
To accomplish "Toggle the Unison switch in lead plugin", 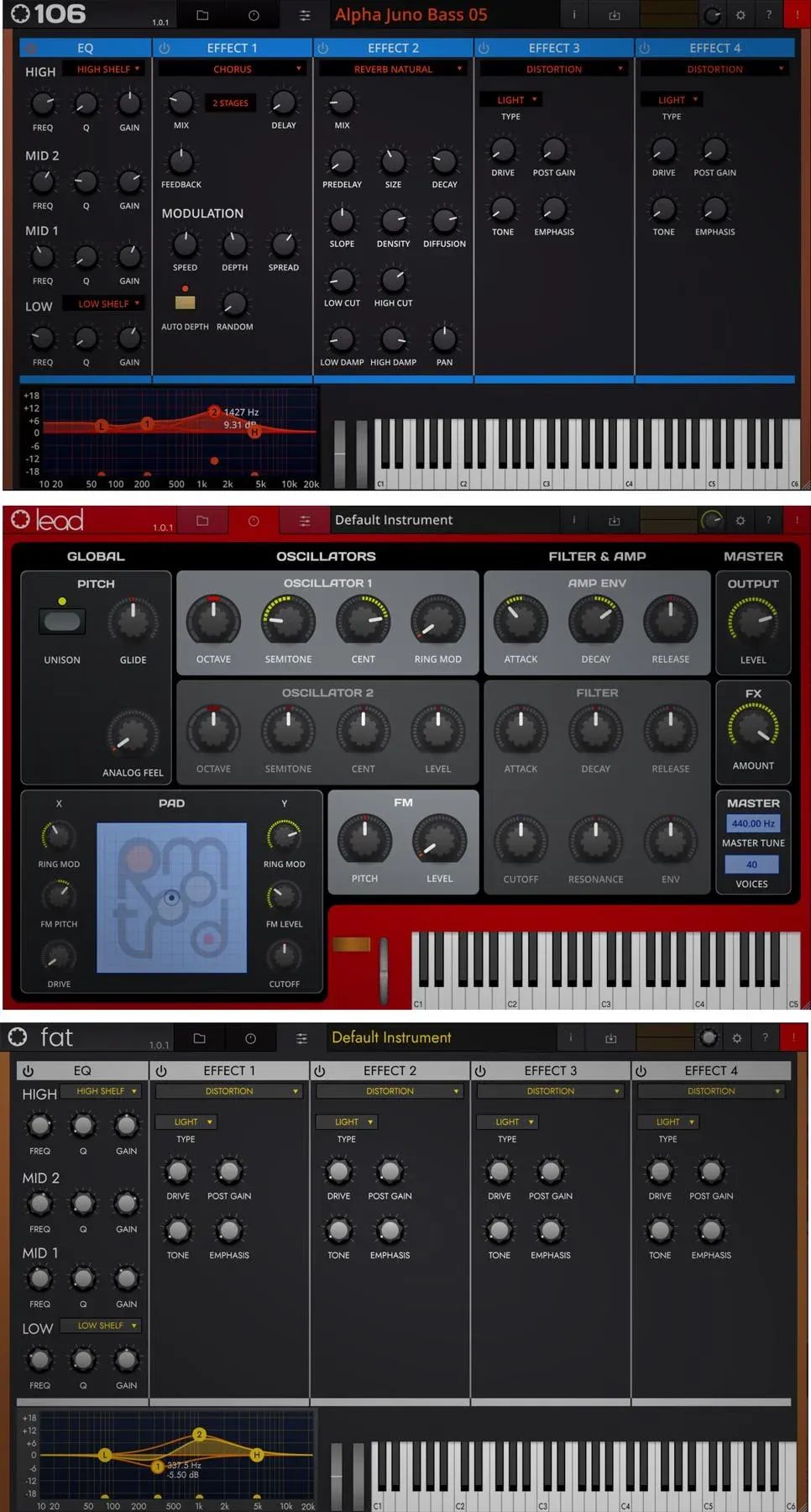I will point(62,622).
